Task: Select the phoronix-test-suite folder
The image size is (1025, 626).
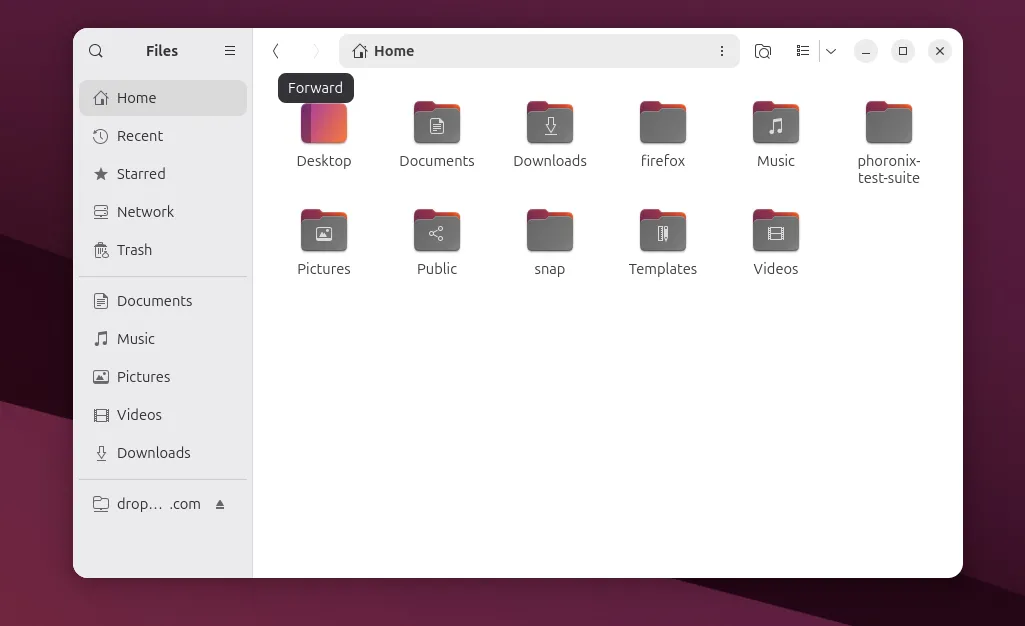Action: tap(889, 124)
